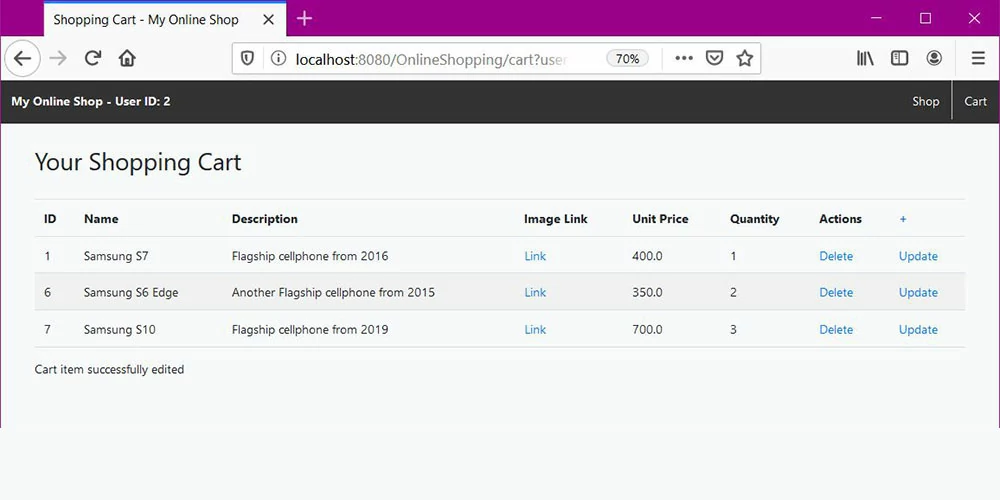Click the Samsung S7 name cell
1000x500 pixels.
pos(116,256)
